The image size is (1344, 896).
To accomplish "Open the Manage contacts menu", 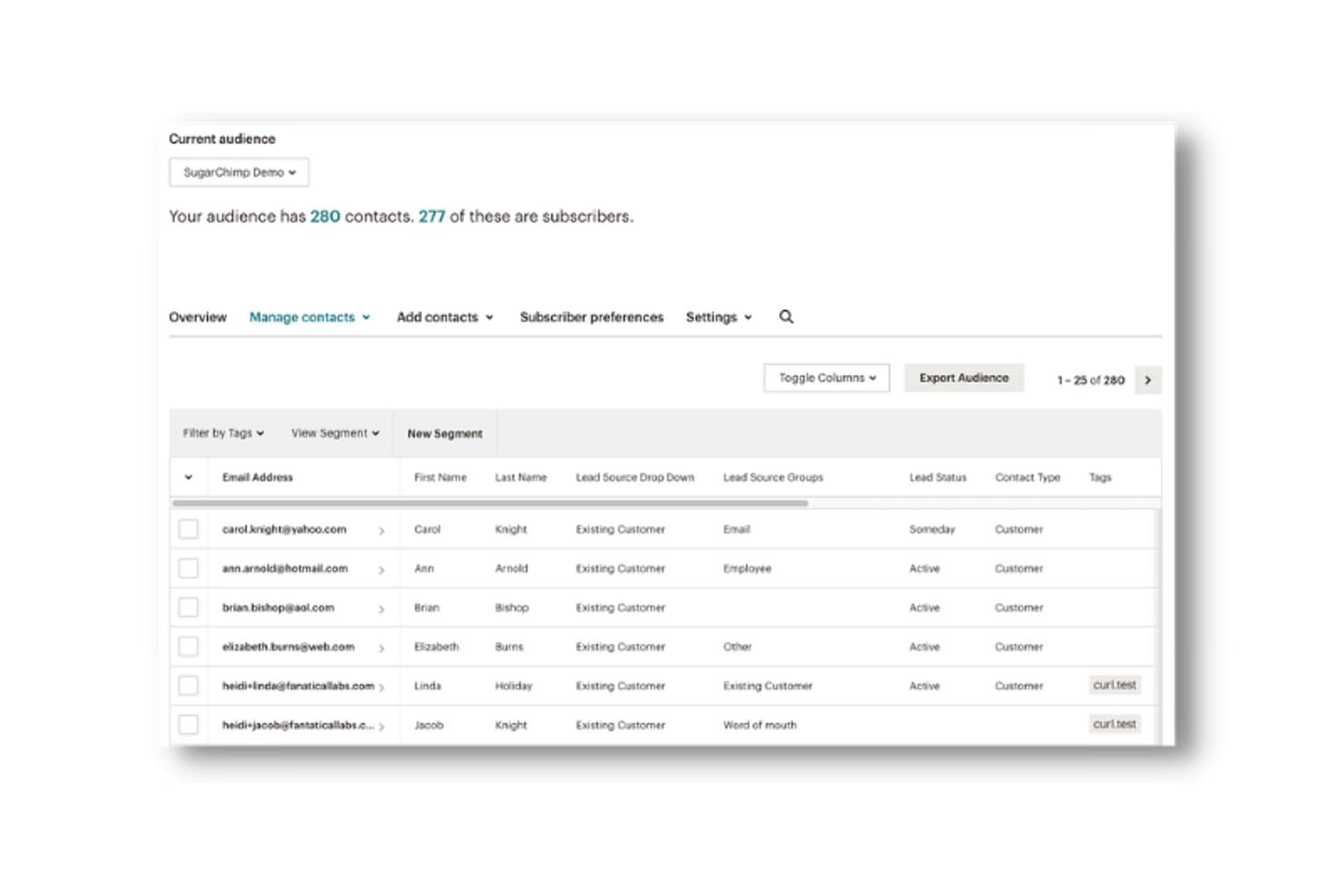I will pyautogui.click(x=310, y=317).
